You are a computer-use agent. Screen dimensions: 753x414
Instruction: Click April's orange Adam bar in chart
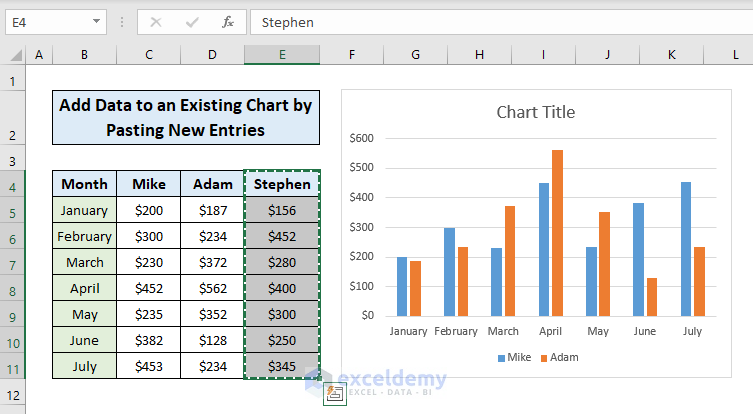click(x=557, y=232)
